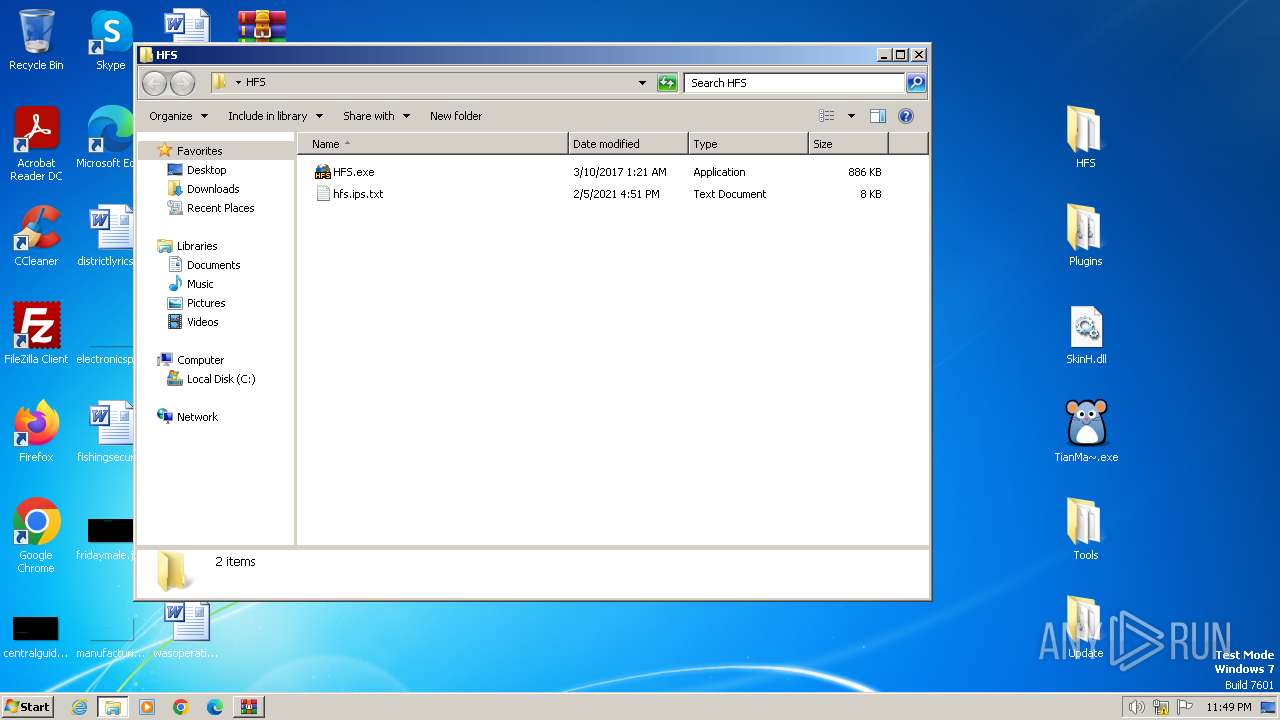Click into the Search HFS field

coord(795,83)
